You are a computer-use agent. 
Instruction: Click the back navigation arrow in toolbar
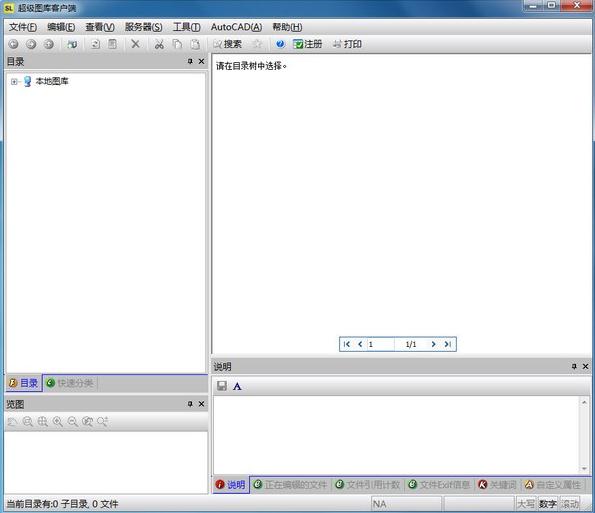click(x=13, y=44)
